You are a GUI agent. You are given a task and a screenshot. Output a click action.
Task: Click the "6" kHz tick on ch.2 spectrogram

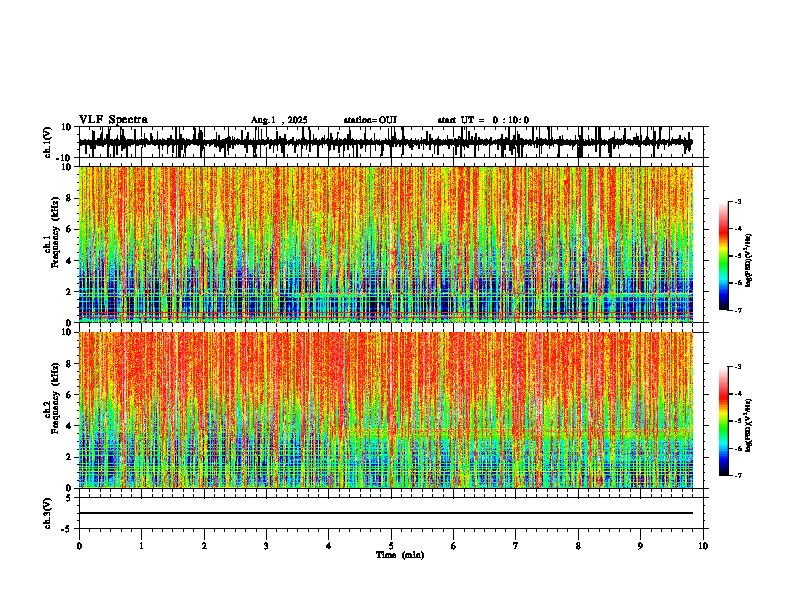(x=70, y=395)
